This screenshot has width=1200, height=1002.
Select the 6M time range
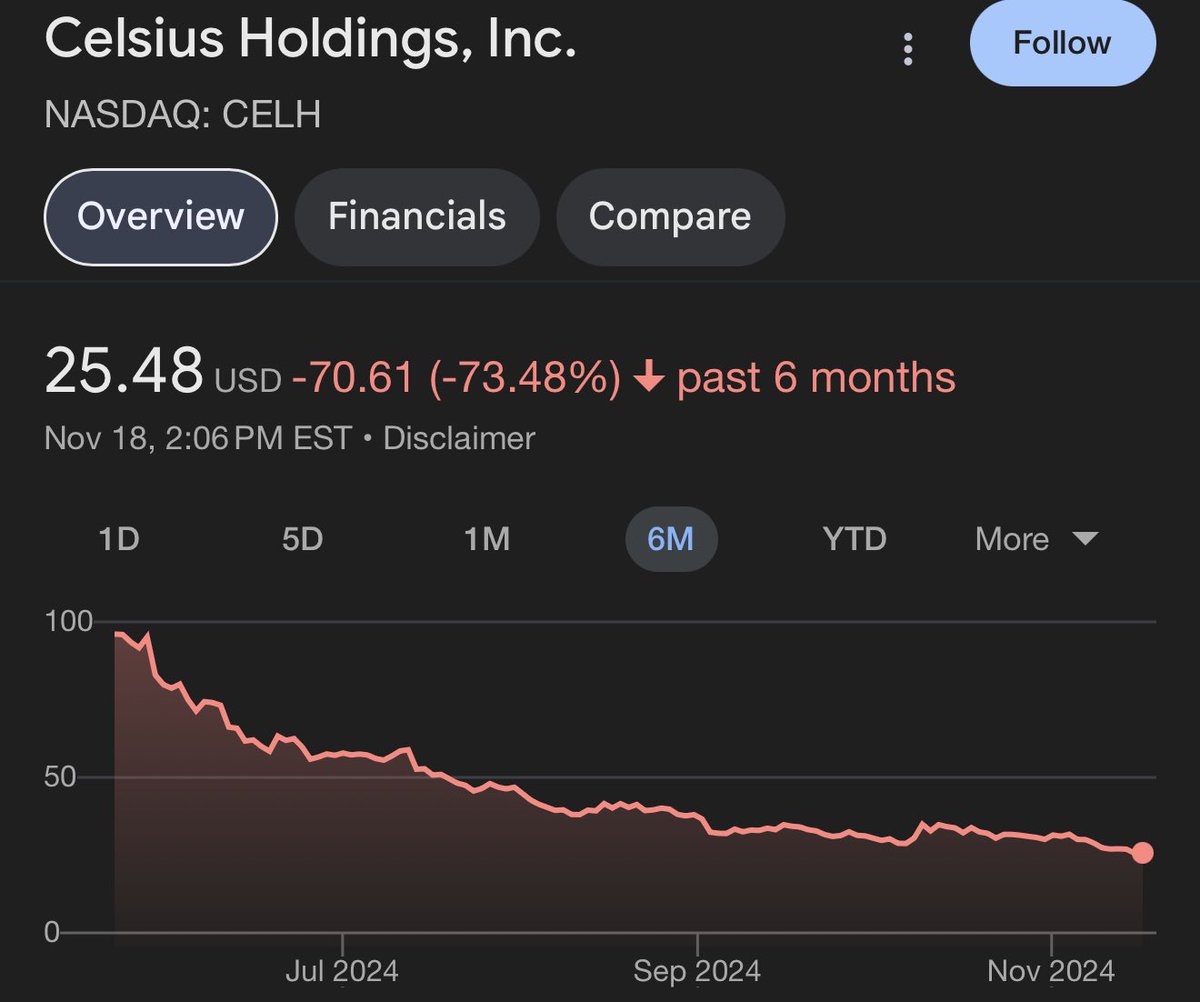(671, 539)
